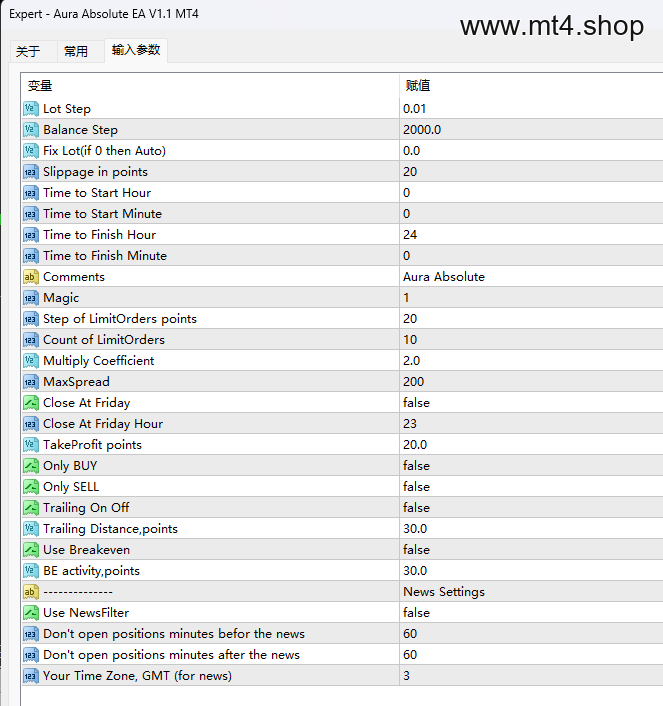
Task: Click the Close At Friday Hour icon
Action: (x=31, y=424)
